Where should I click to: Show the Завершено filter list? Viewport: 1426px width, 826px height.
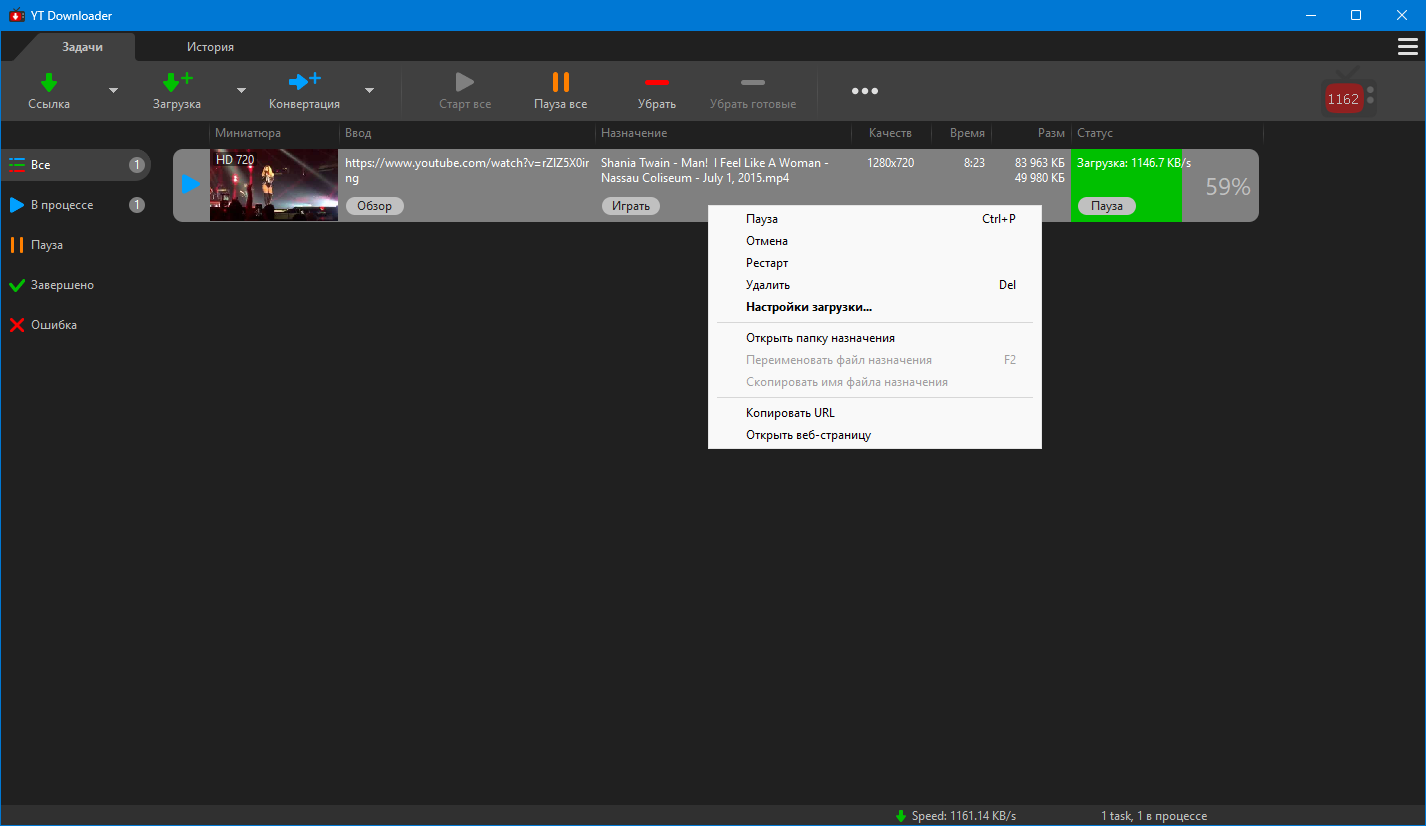point(62,285)
